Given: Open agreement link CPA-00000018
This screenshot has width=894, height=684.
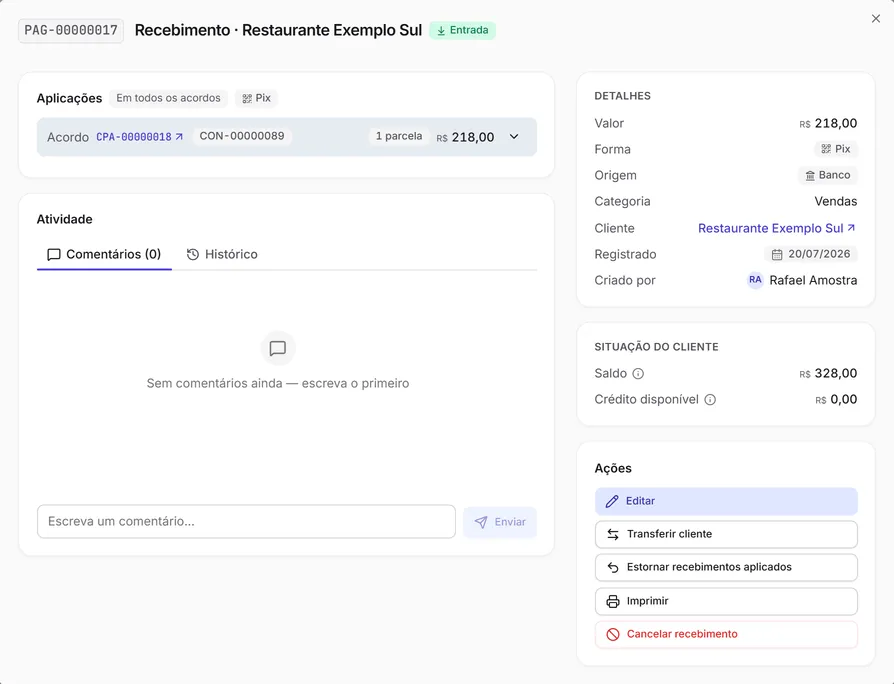Looking at the screenshot, I should pyautogui.click(x=140, y=137).
